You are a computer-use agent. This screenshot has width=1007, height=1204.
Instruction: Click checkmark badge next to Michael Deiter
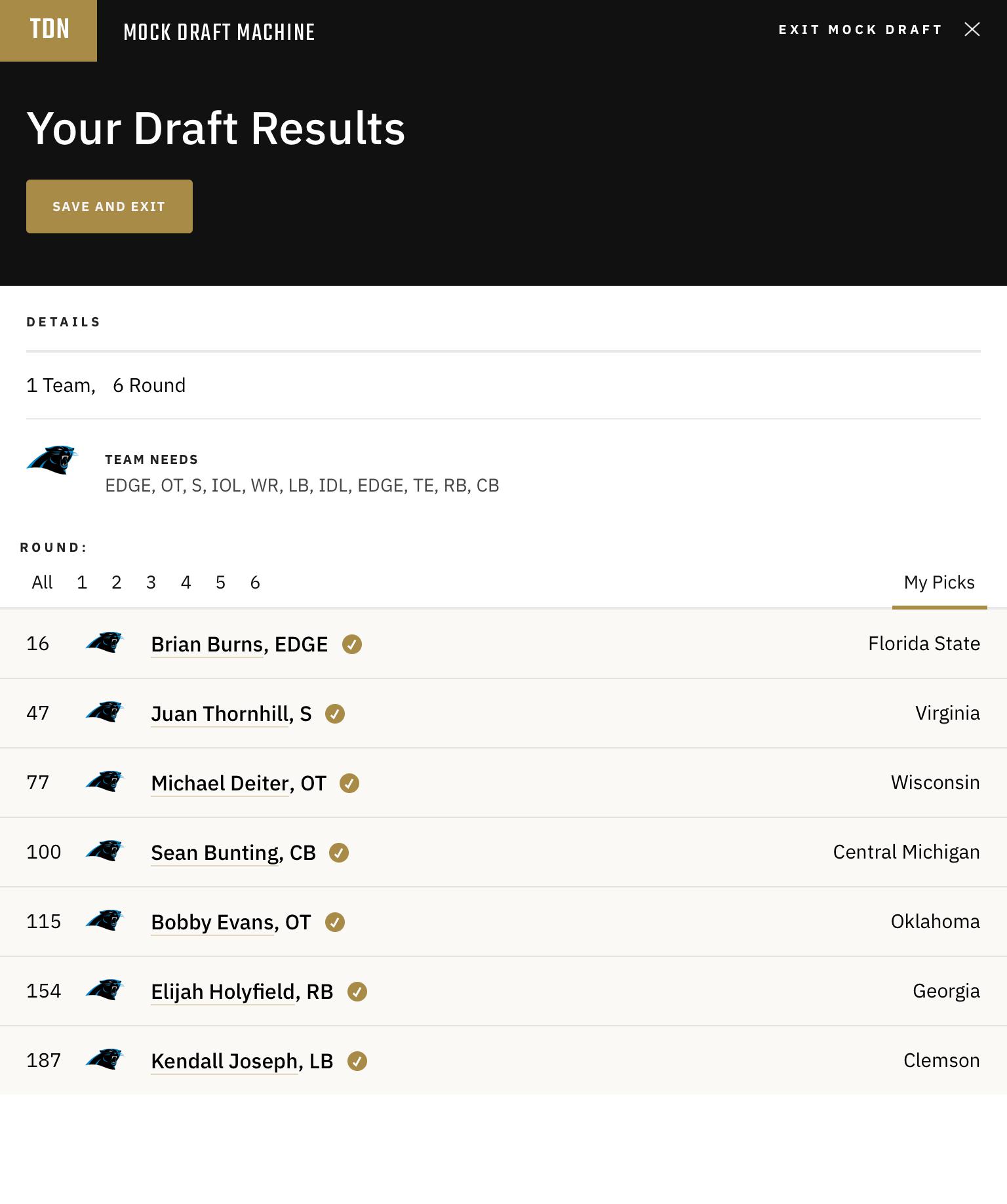click(349, 783)
